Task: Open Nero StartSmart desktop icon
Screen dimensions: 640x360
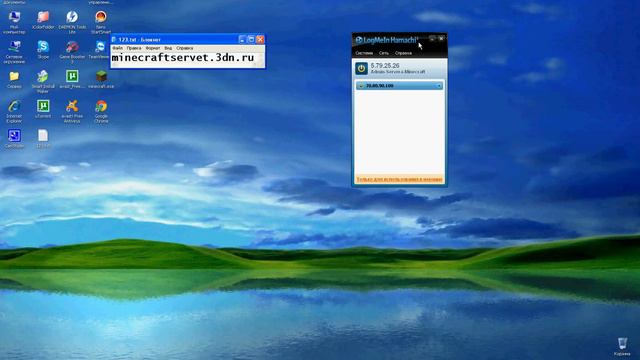Action: [x=101, y=18]
